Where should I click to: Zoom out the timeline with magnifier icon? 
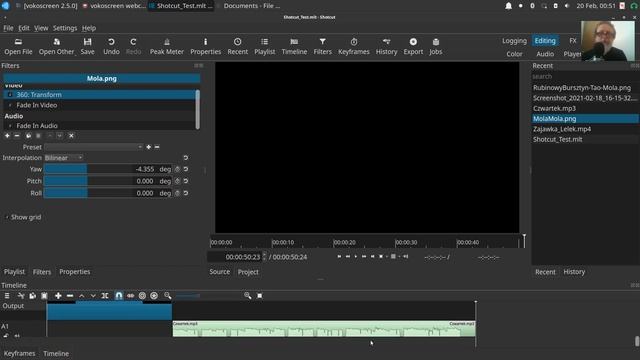[x=168, y=296]
